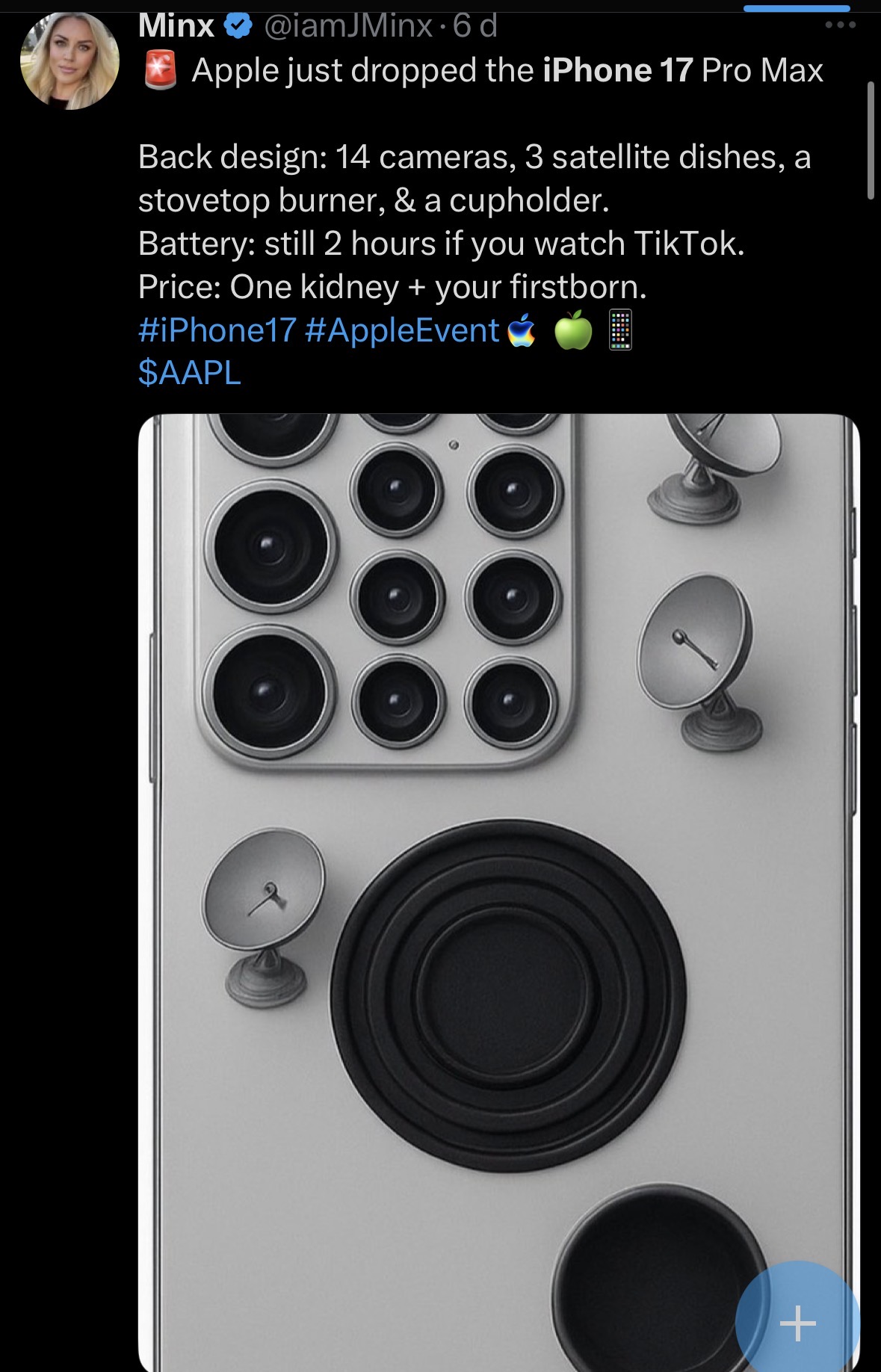Click the colorful Apple logo hashtag icon
Screen dimensions: 881x1372
(x=522, y=330)
